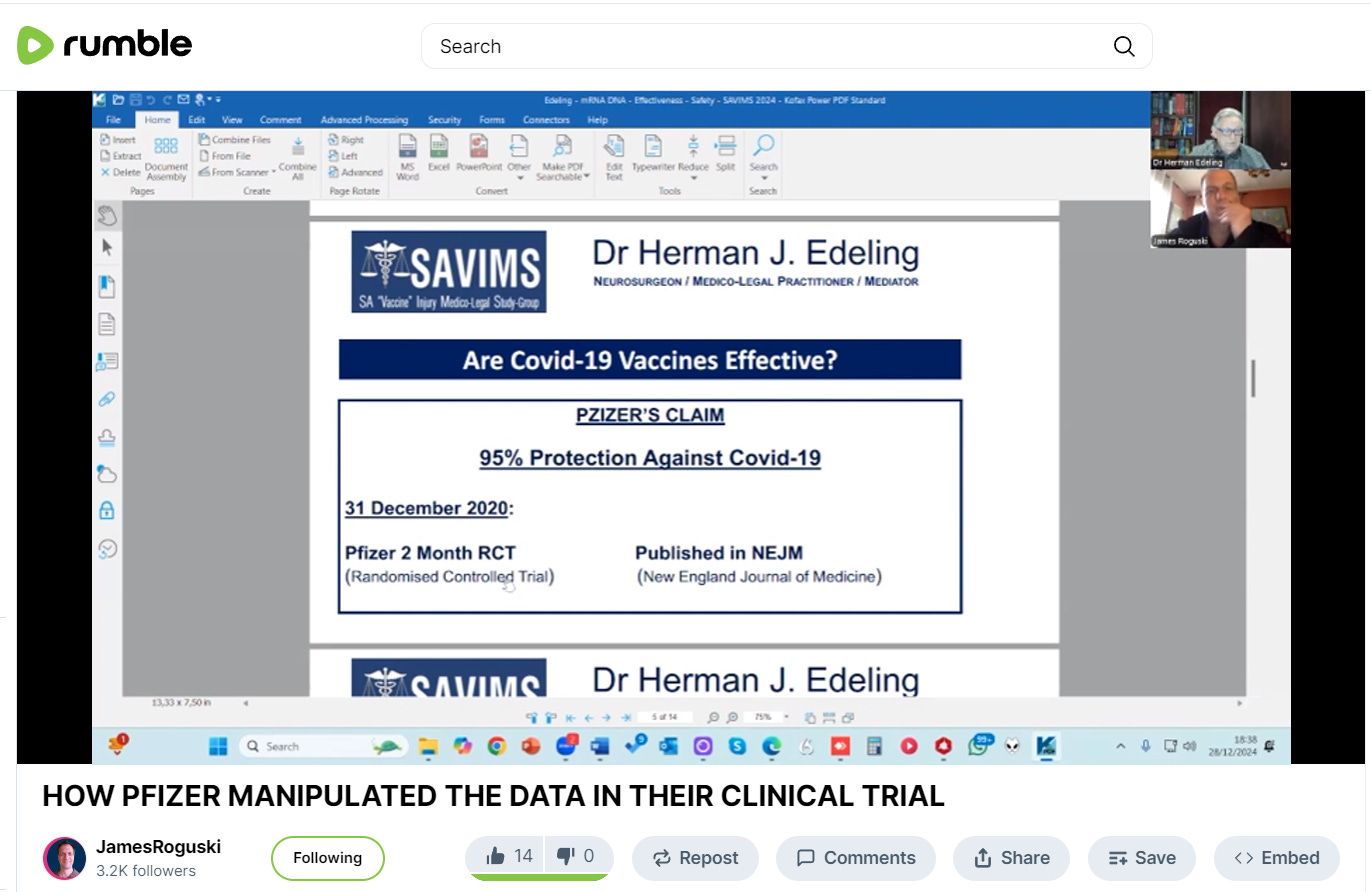Switch to the Security ribbon tab
1371x892 pixels.
444,120
